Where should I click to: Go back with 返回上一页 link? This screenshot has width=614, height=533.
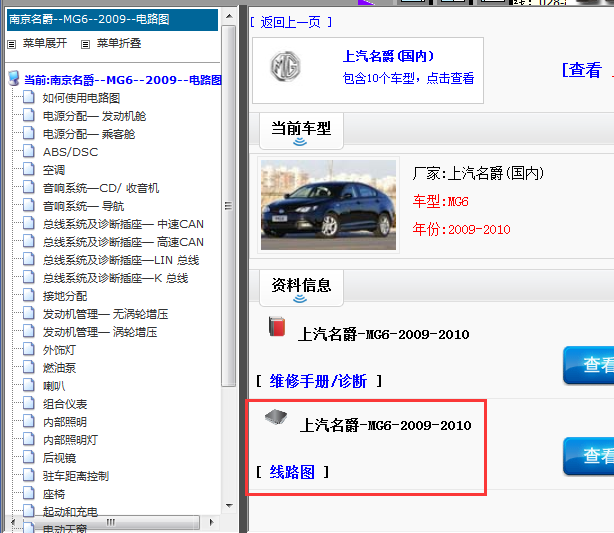point(291,22)
